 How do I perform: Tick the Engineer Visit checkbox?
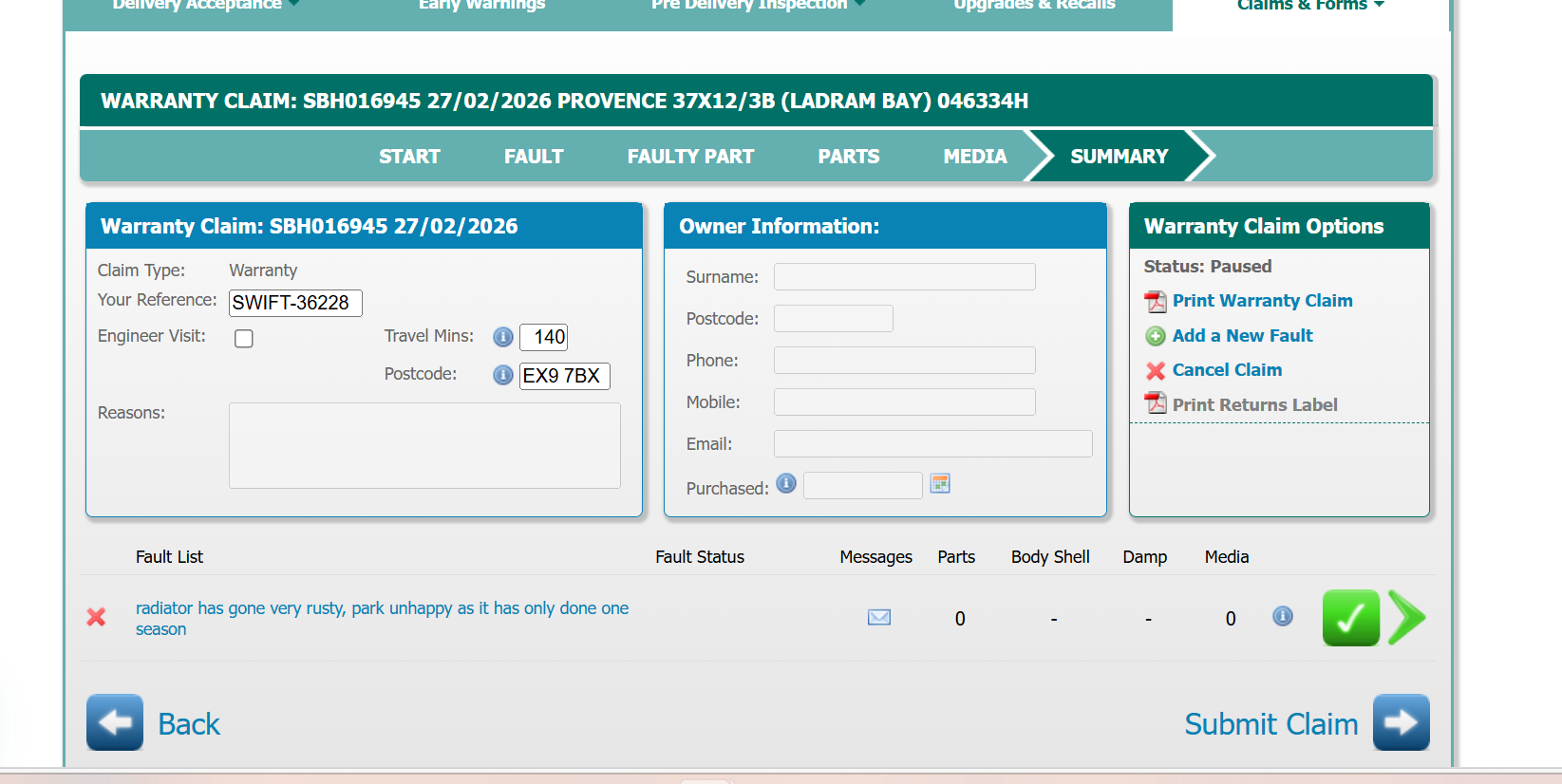(x=244, y=339)
